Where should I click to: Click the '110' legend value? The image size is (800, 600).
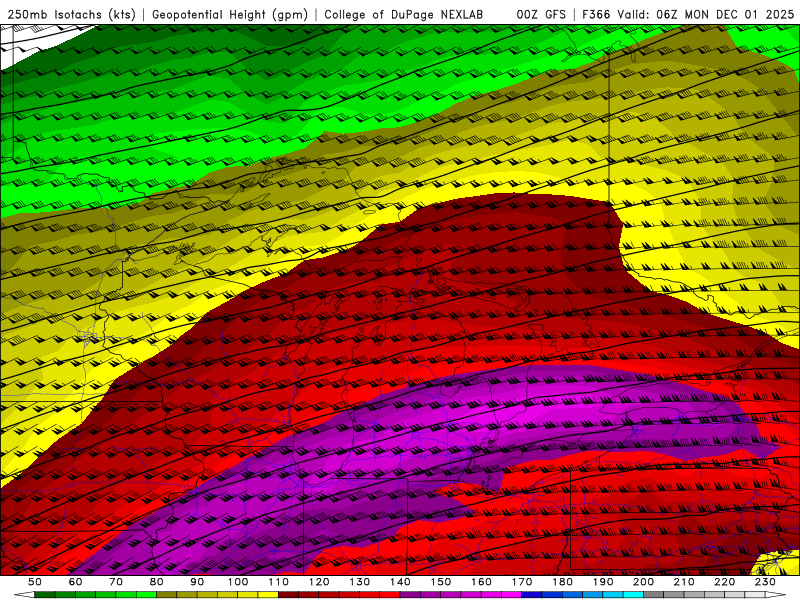[x=278, y=582]
